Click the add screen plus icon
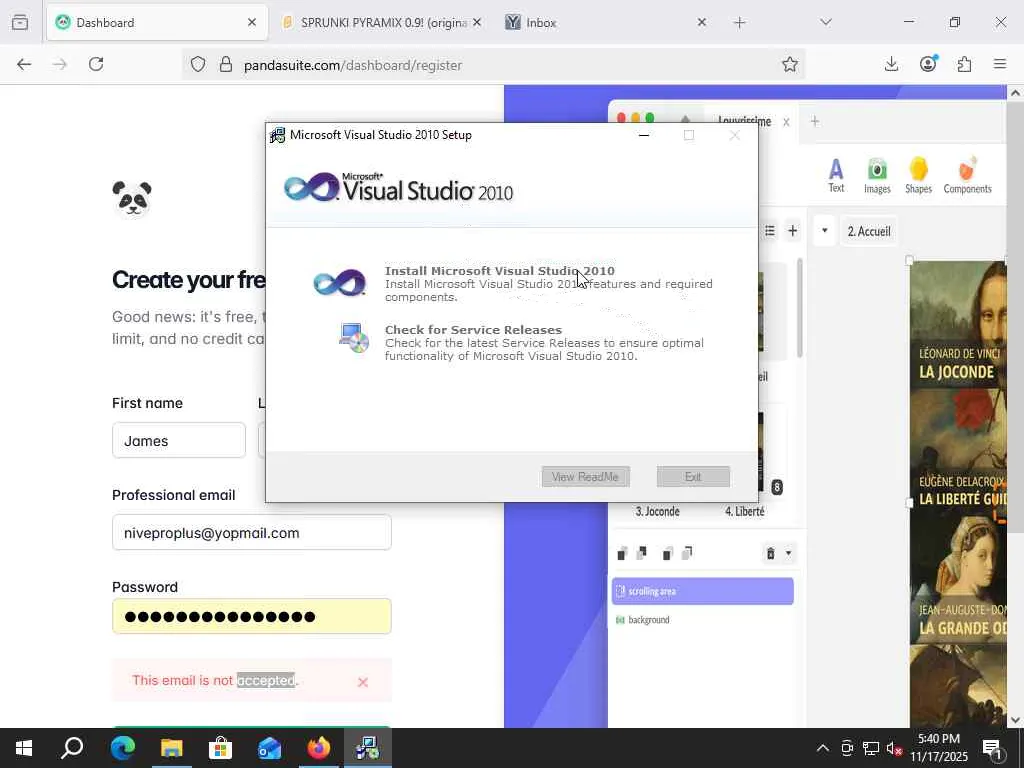1024x768 pixels. (793, 231)
